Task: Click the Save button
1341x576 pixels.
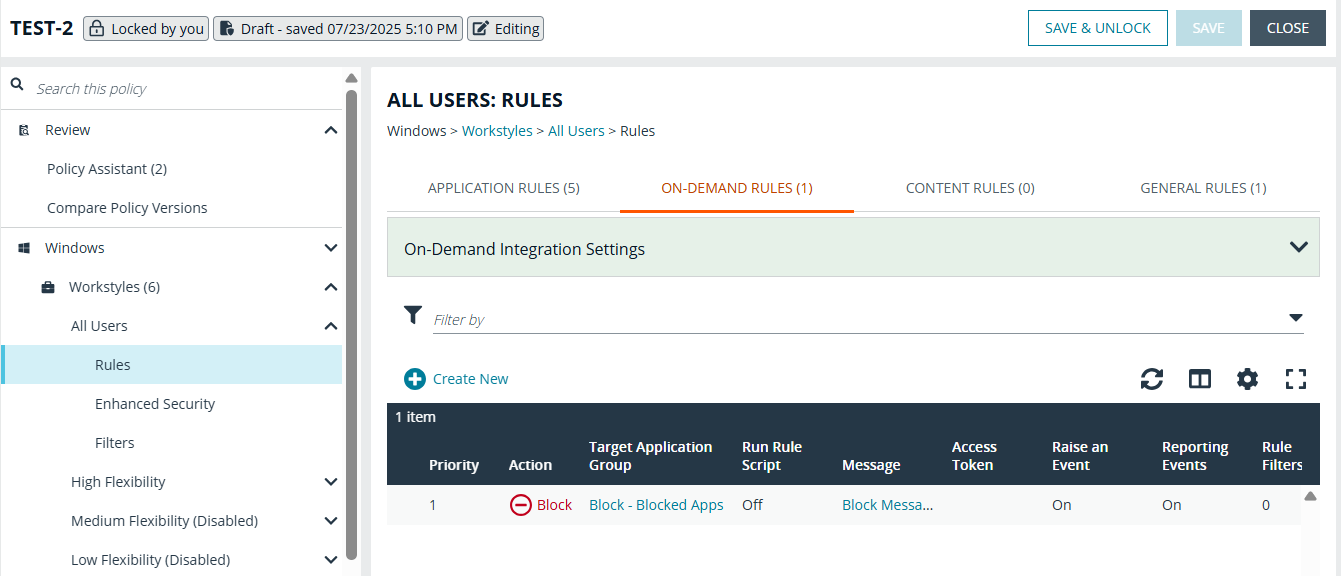Action: pos(1208,28)
